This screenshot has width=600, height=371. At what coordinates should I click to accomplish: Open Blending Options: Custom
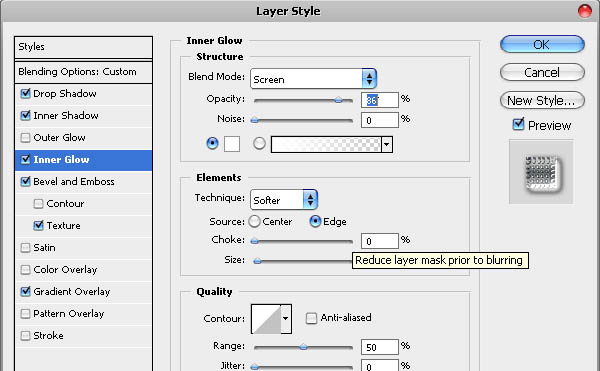[x=83, y=72]
